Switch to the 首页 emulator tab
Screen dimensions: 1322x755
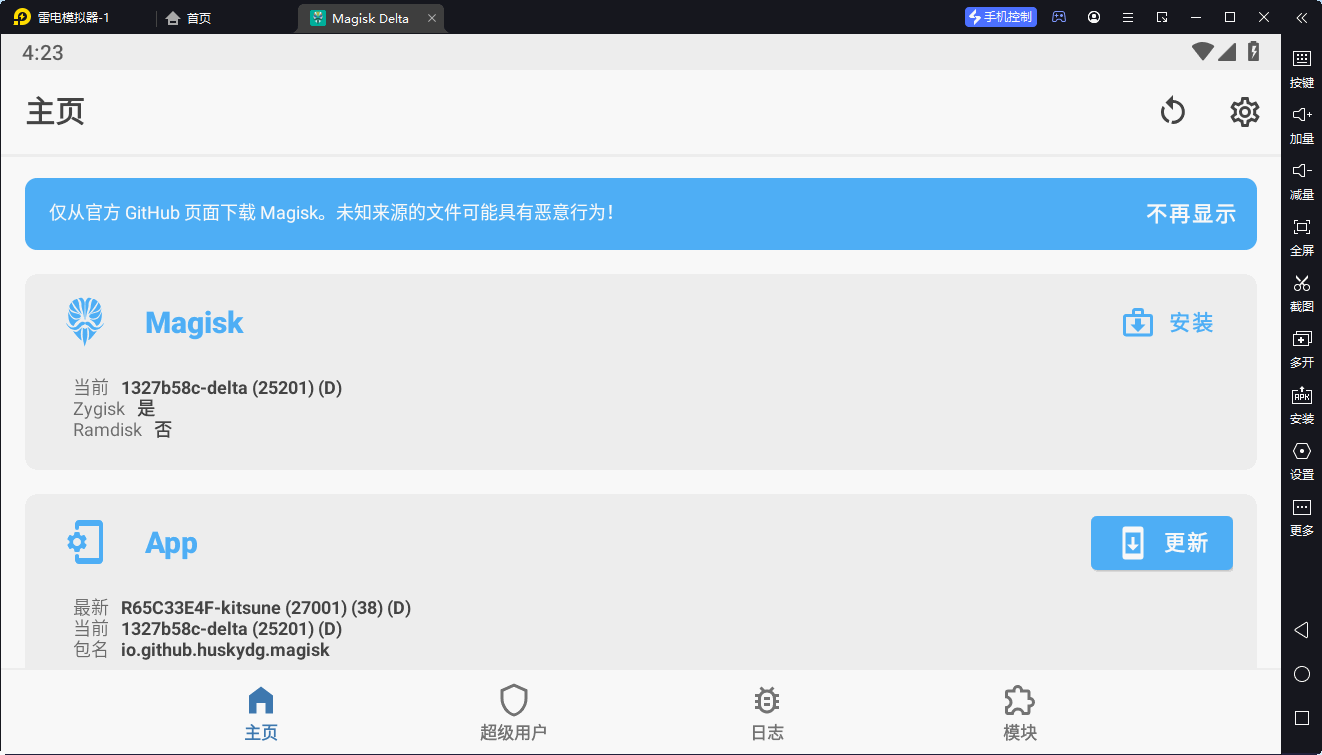click(x=189, y=18)
